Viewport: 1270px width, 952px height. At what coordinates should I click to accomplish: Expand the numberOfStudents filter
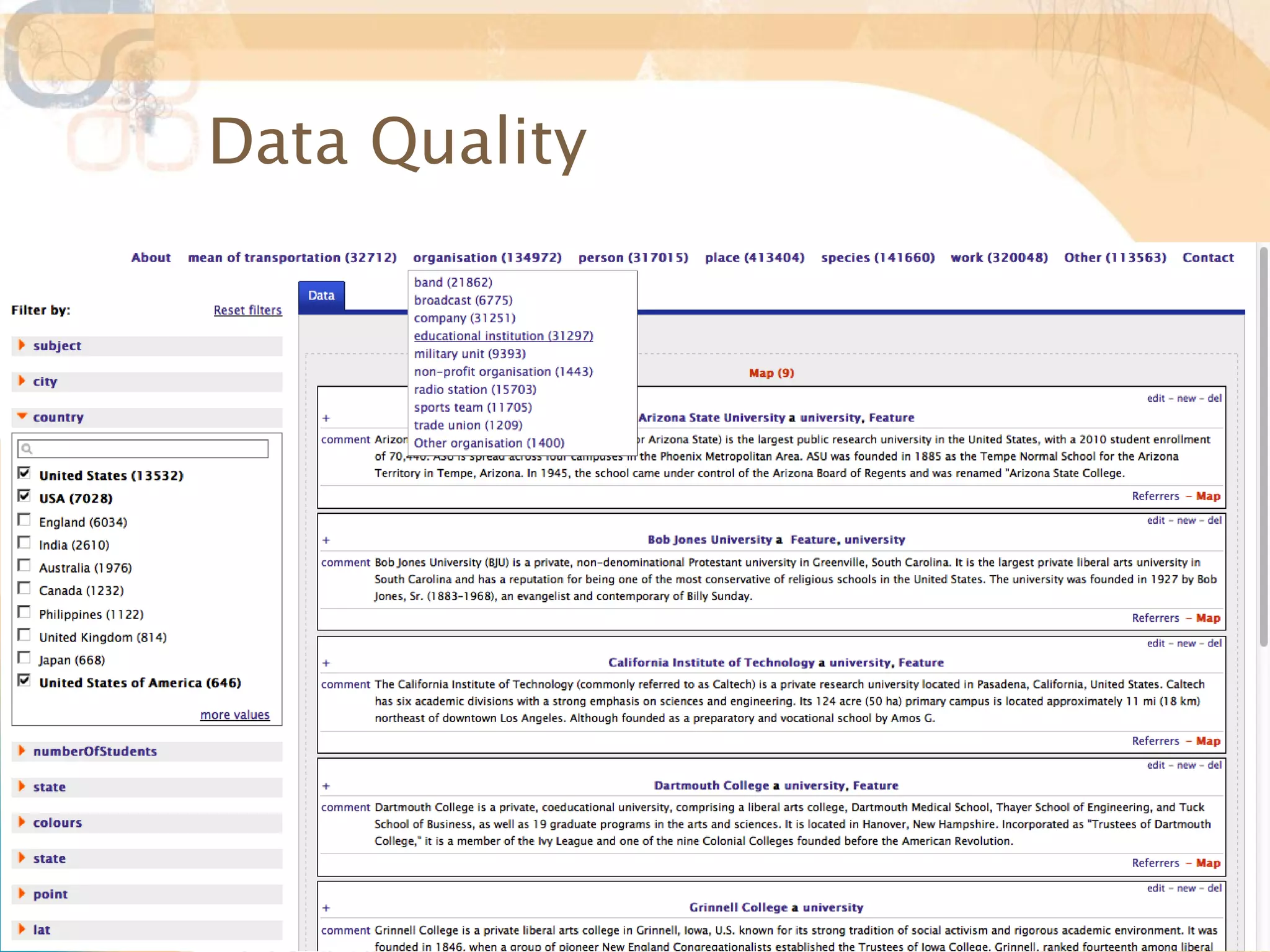coord(147,751)
